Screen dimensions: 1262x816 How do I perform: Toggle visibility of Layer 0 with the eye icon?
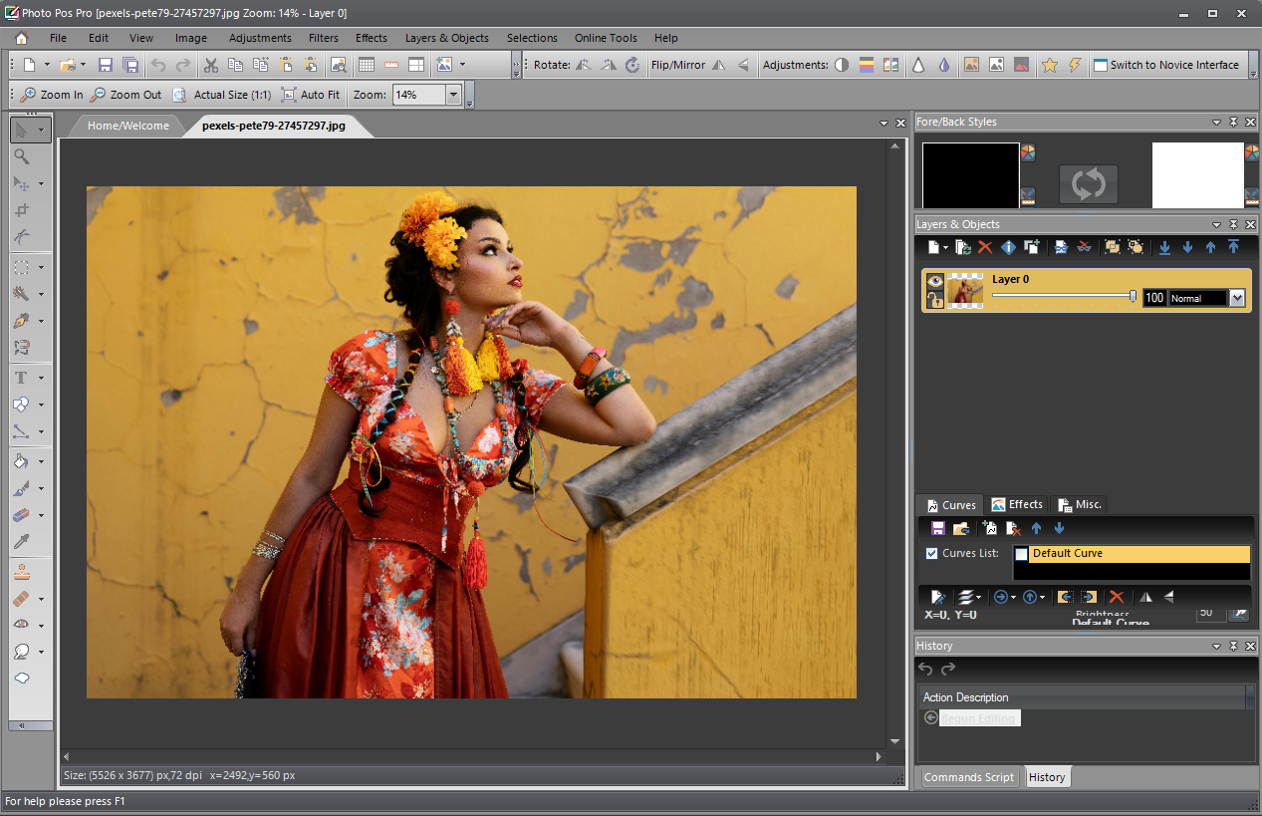(935, 280)
